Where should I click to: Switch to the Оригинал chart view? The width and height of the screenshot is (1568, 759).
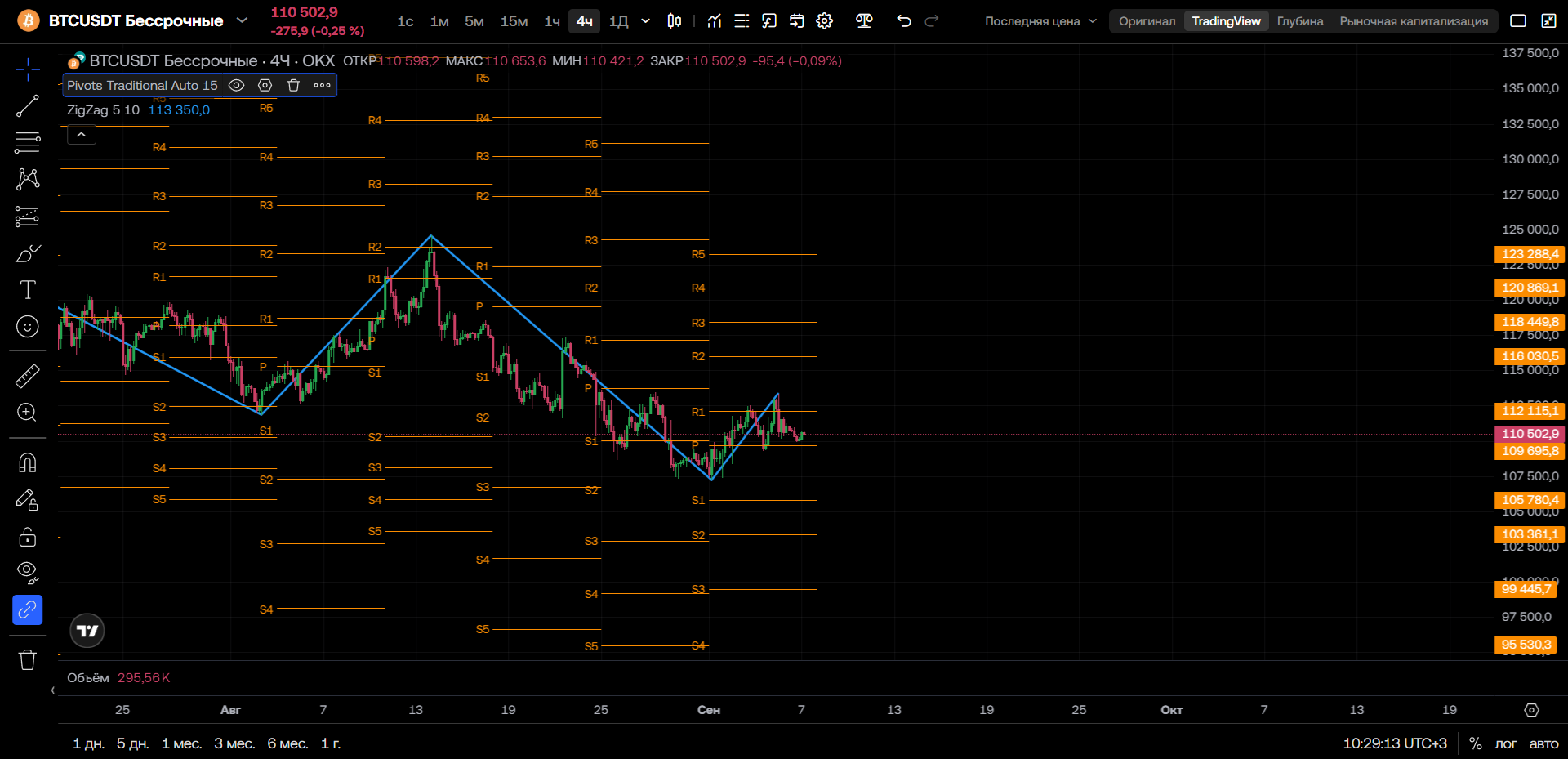pyautogui.click(x=1147, y=21)
